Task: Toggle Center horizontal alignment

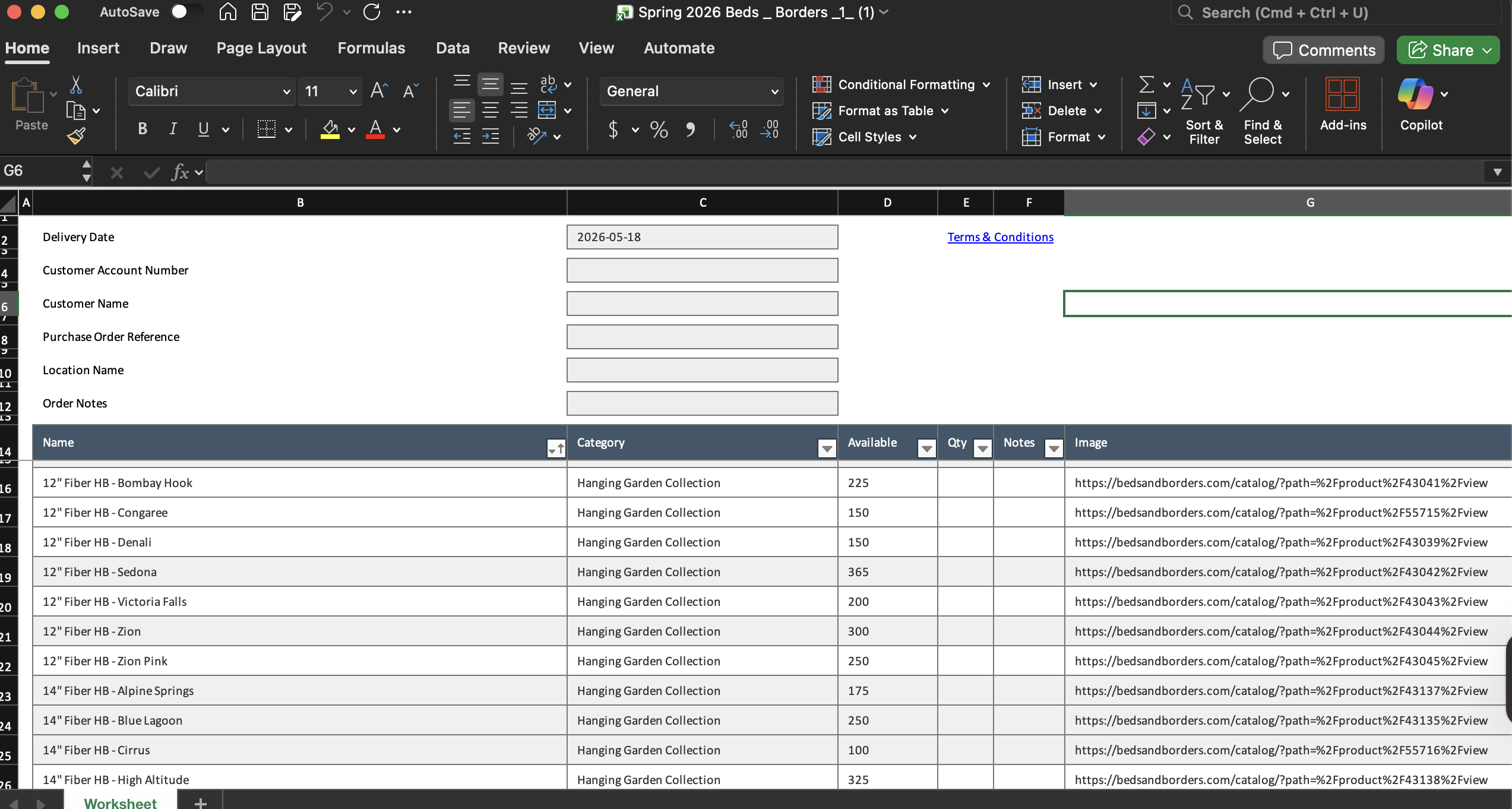Action: pyautogui.click(x=491, y=110)
